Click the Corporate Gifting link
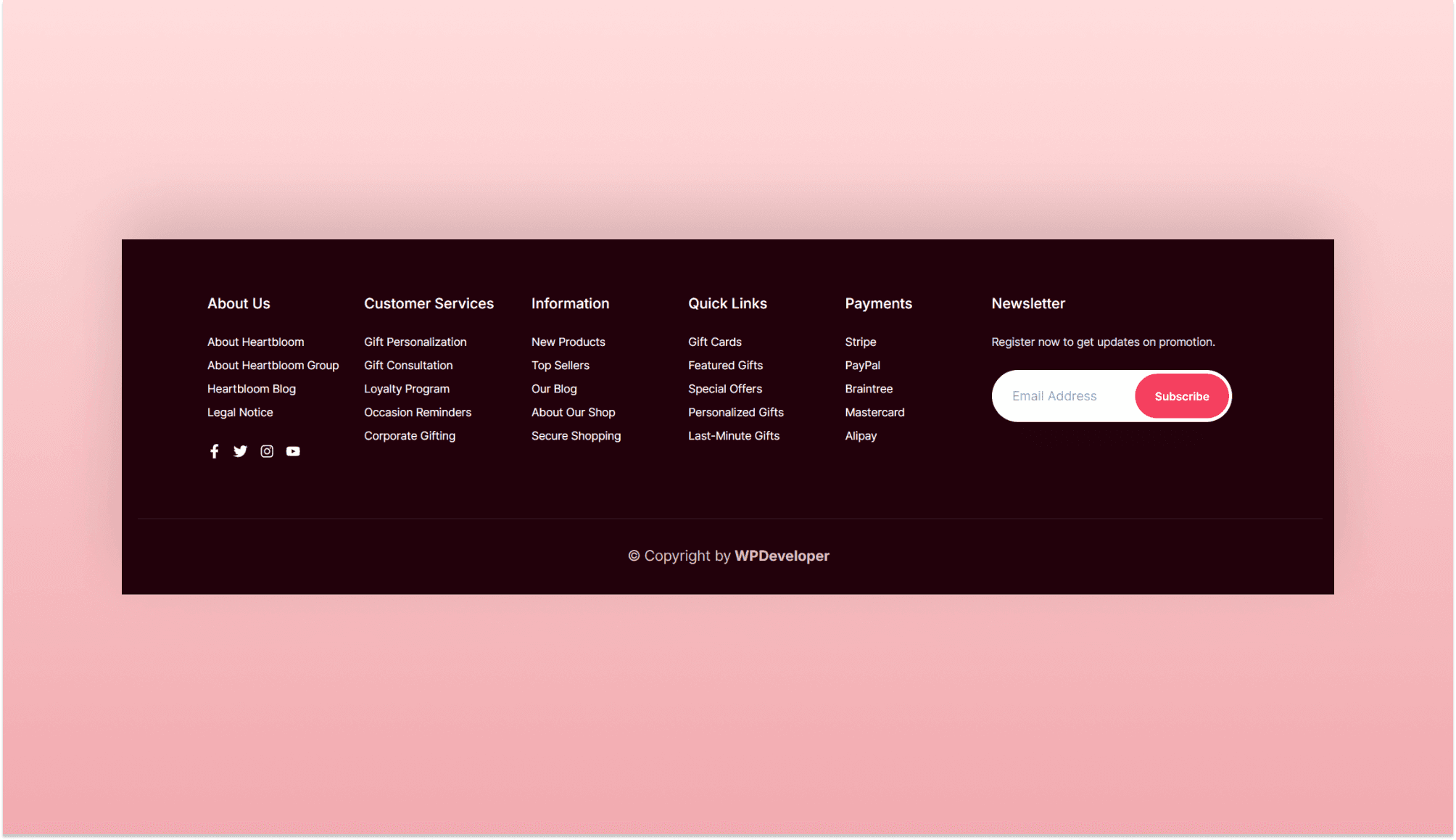This screenshot has height=840, width=1456. click(410, 435)
